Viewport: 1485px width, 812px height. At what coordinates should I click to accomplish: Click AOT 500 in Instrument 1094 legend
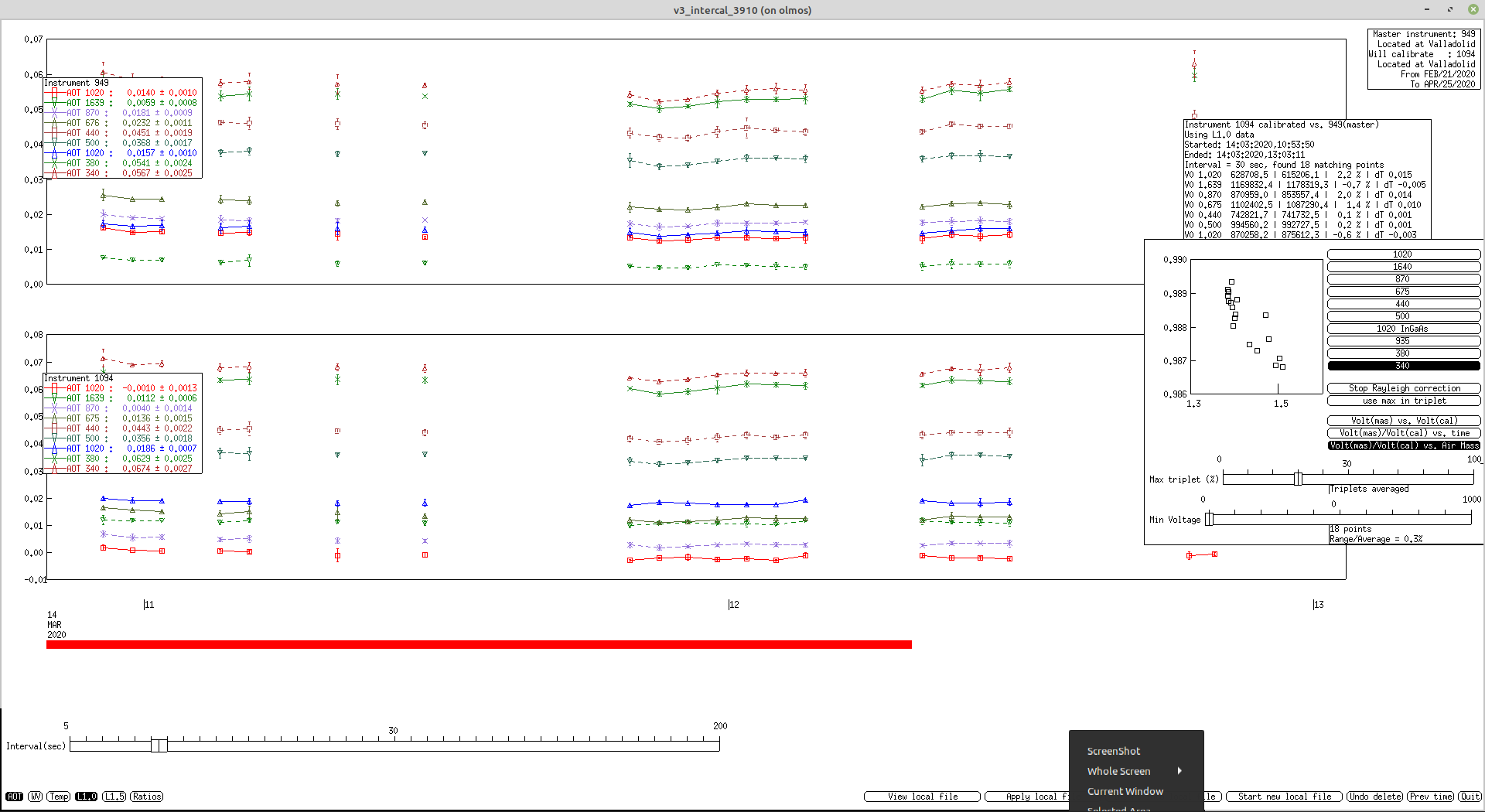tap(121, 438)
